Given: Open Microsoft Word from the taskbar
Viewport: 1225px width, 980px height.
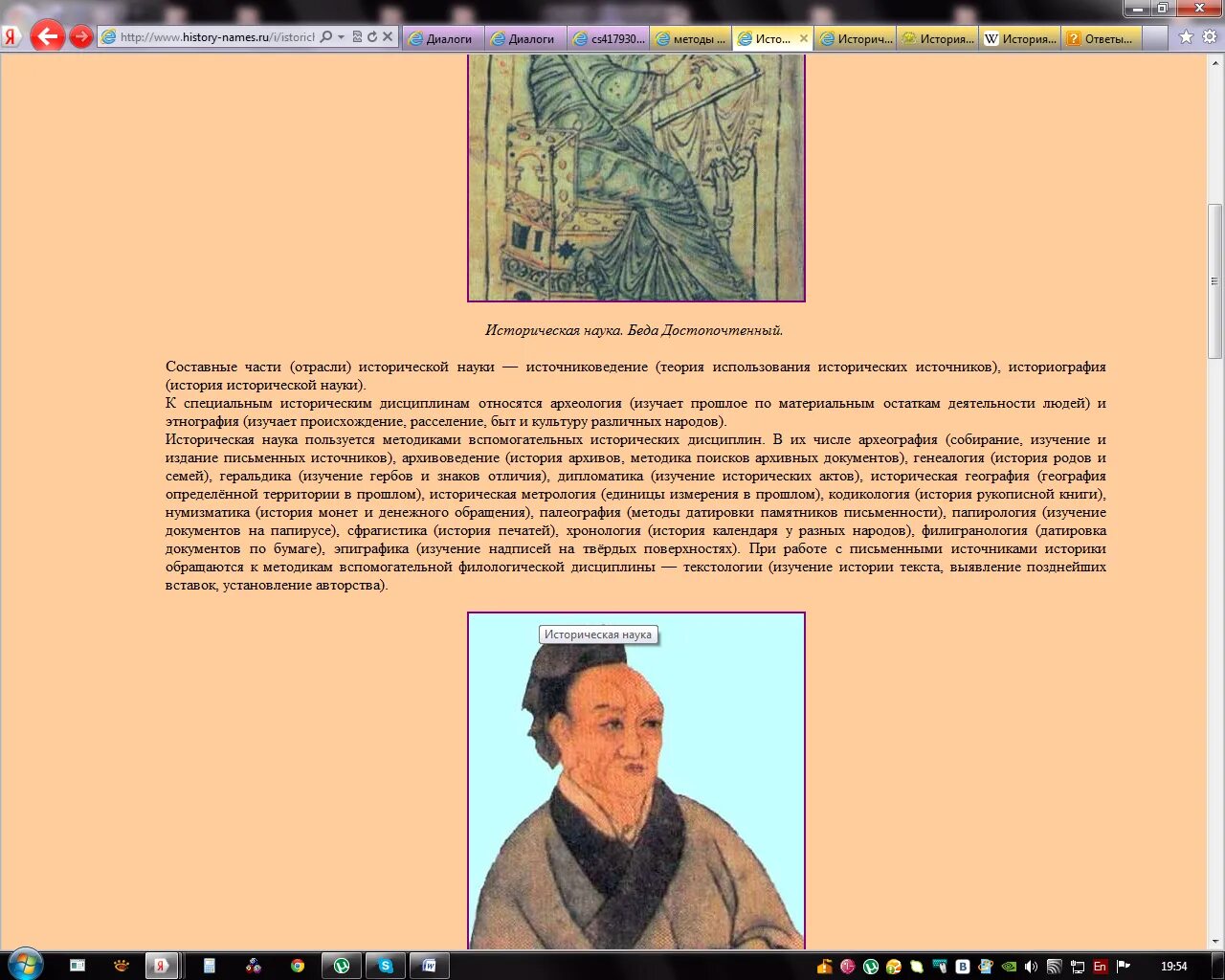Looking at the screenshot, I should tap(430, 966).
